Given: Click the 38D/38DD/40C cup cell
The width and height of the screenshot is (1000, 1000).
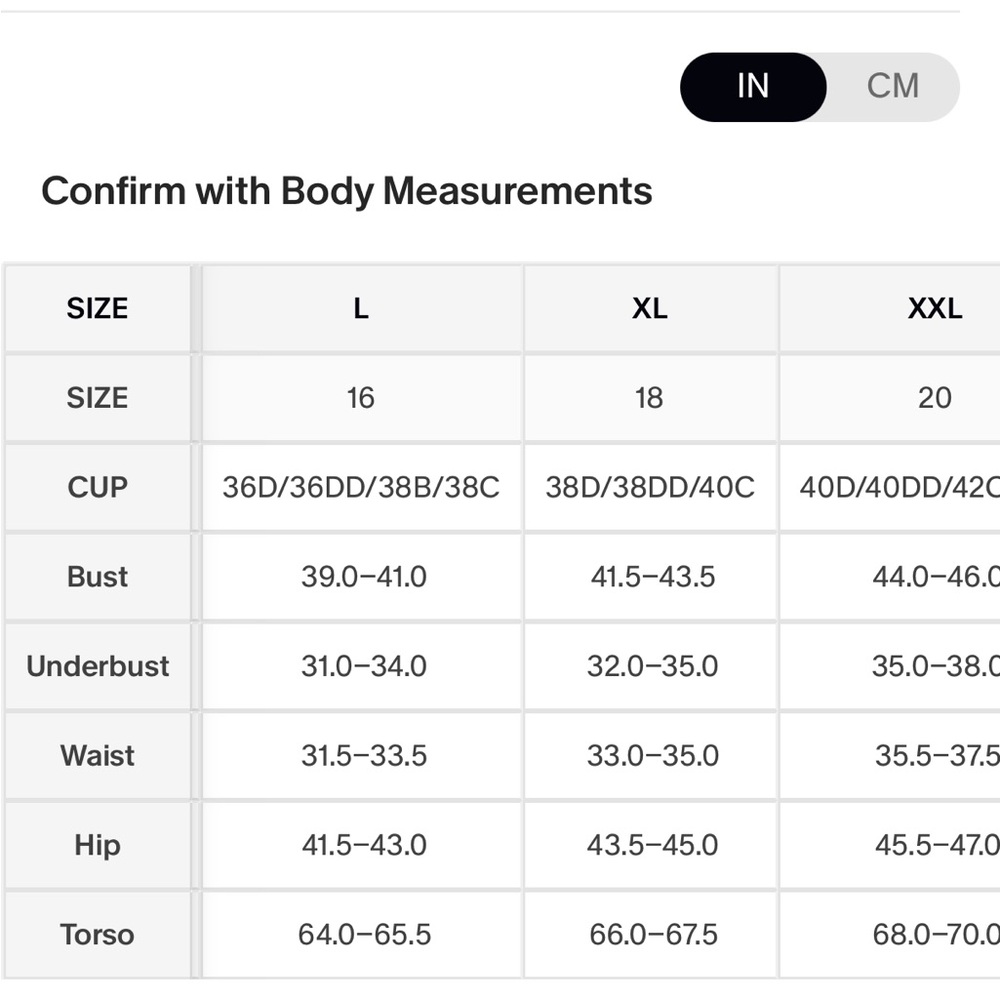Looking at the screenshot, I should point(650,487).
